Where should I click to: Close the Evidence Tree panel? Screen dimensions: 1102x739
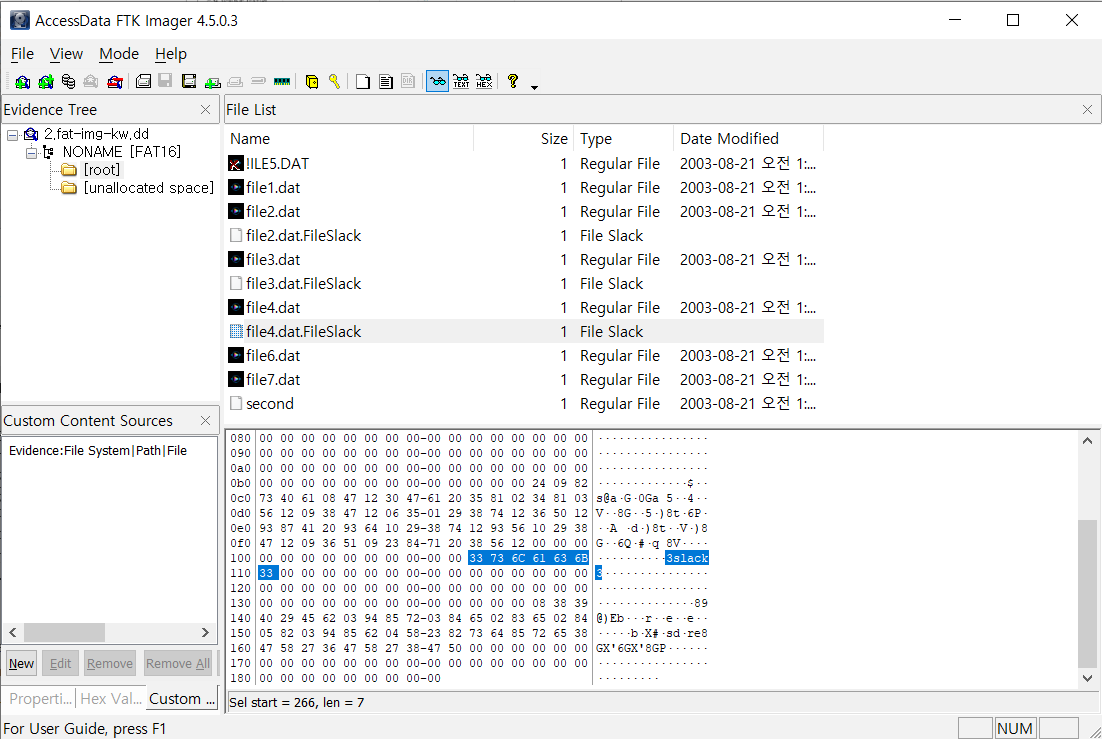[205, 110]
